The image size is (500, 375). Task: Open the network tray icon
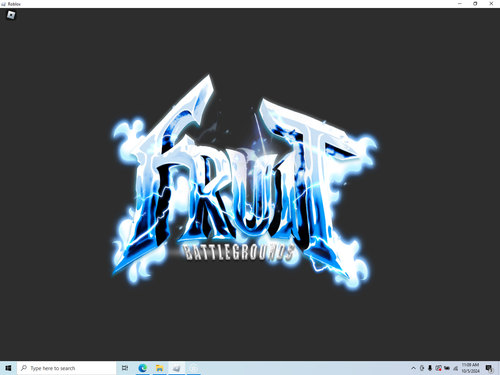455,368
